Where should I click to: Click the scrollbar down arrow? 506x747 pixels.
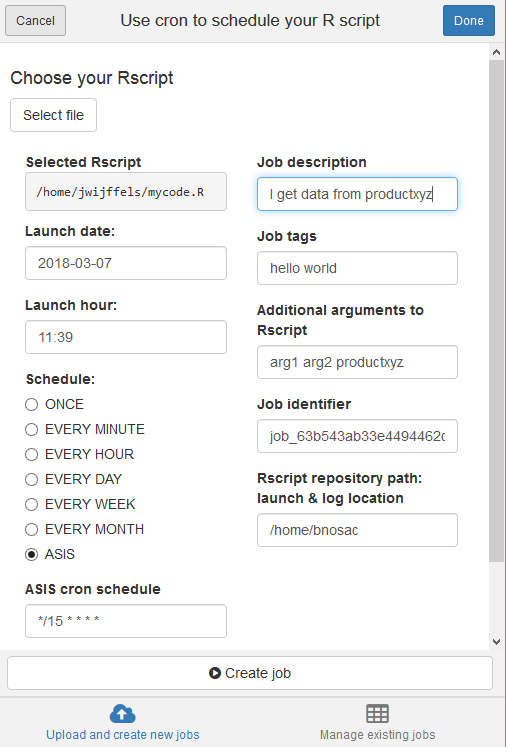pos(496,642)
